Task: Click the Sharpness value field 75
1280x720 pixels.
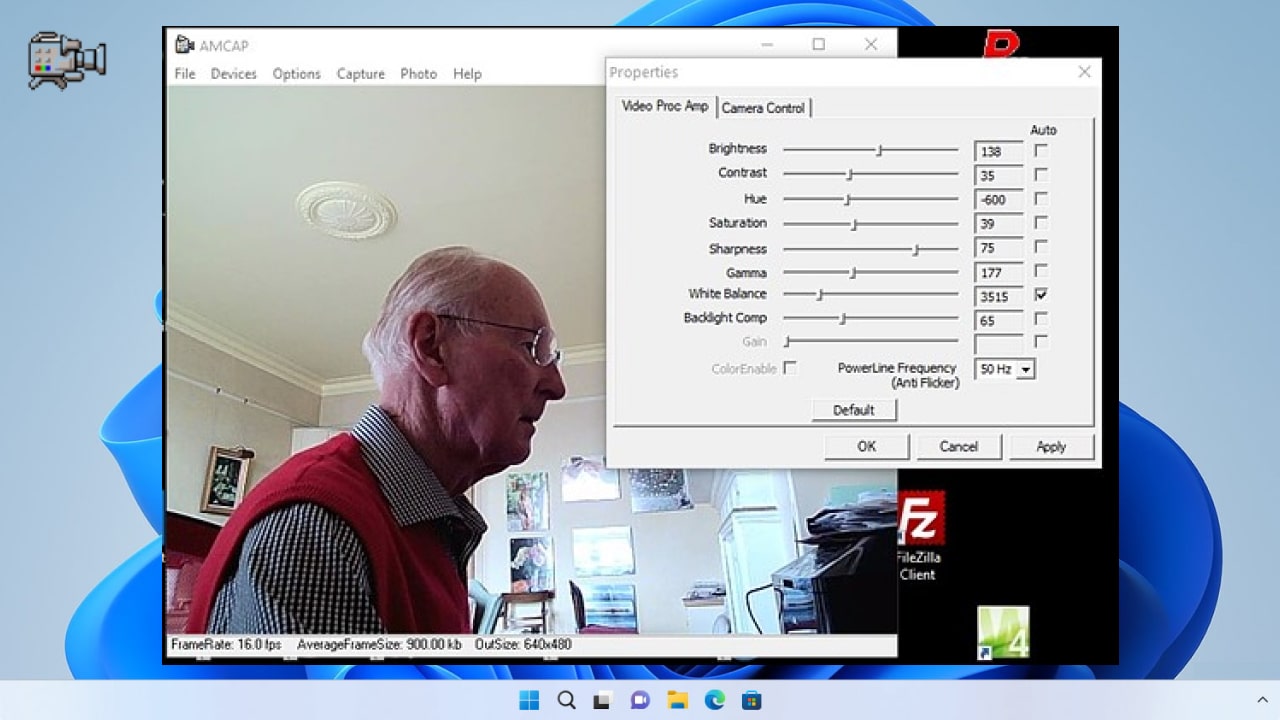Action: 999,249
